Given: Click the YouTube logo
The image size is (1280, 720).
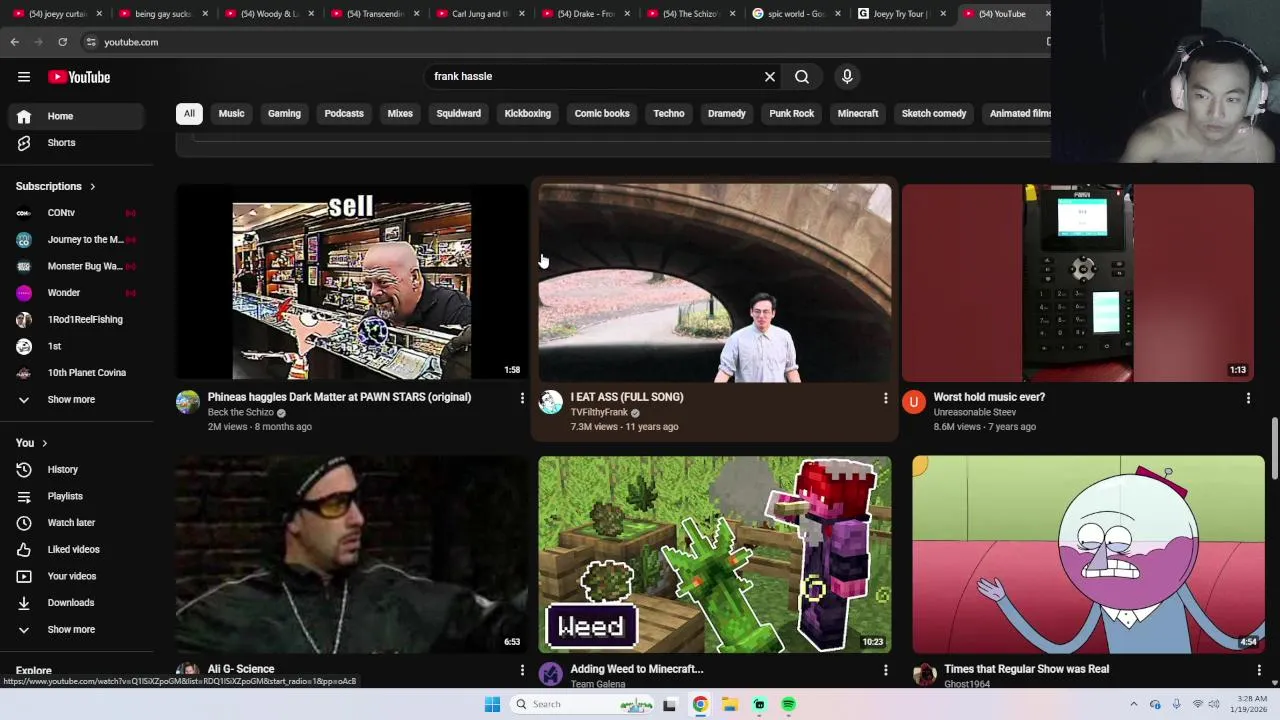Looking at the screenshot, I should point(79,77).
